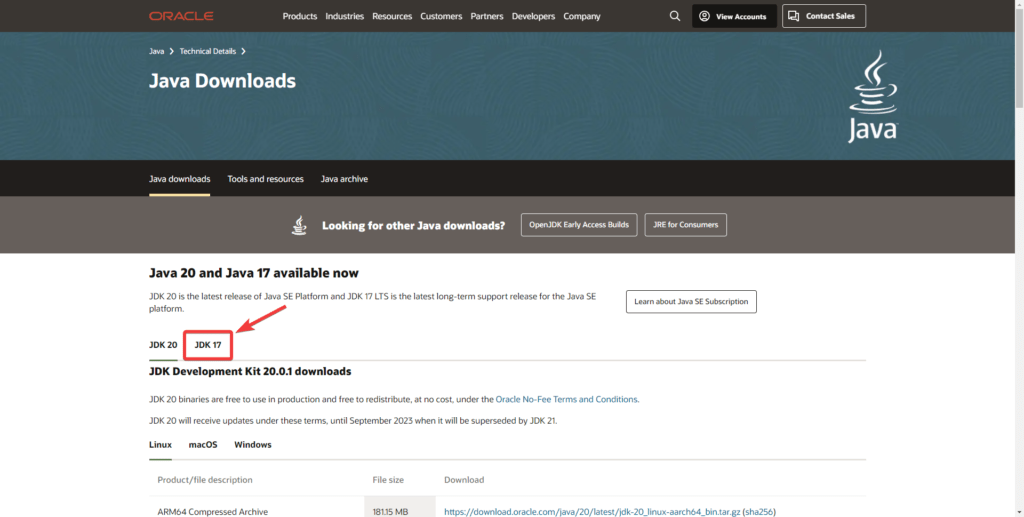
Task: Click the Java Downloads heading
Action: click(x=222, y=81)
